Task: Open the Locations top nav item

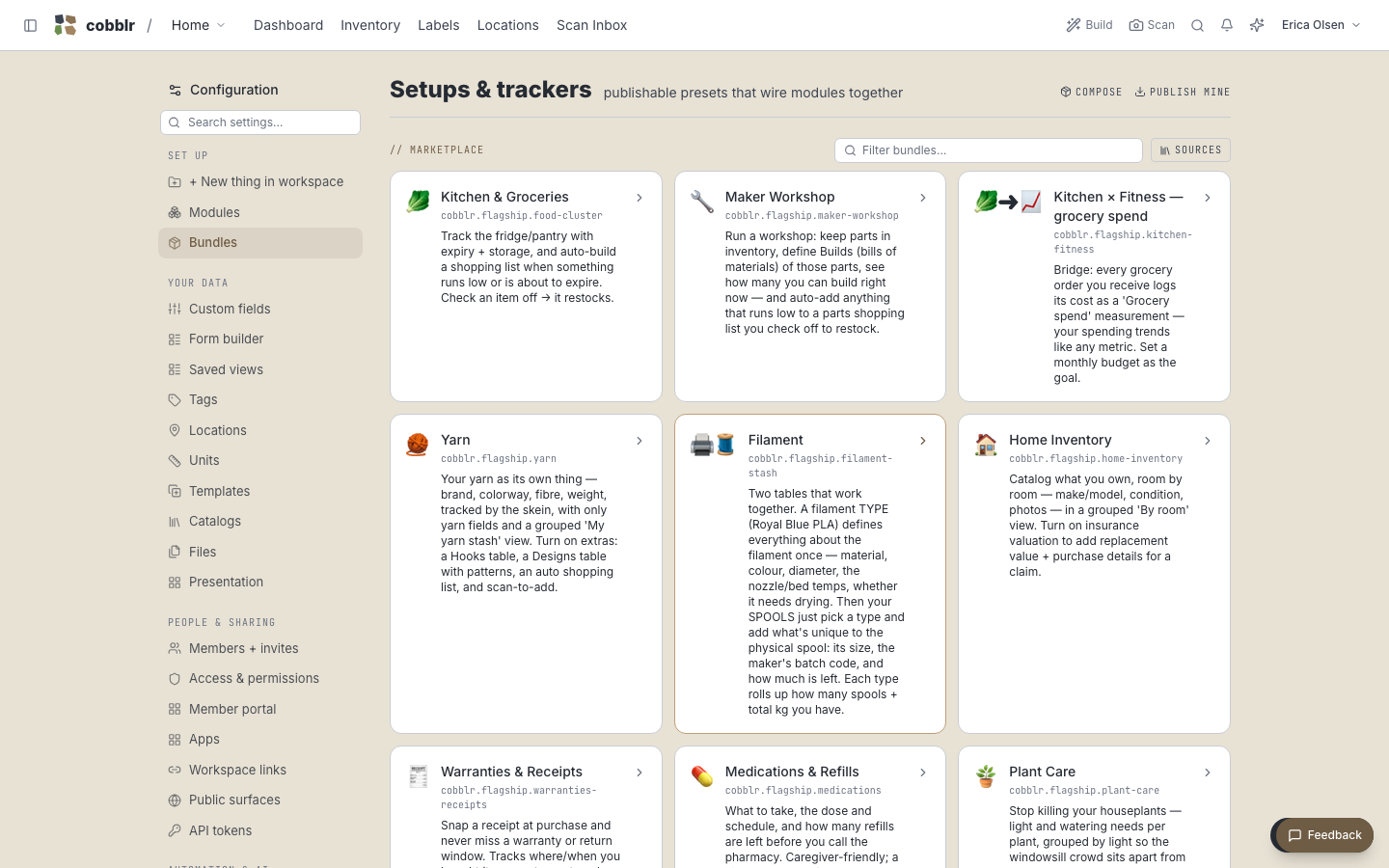Action: [x=508, y=25]
